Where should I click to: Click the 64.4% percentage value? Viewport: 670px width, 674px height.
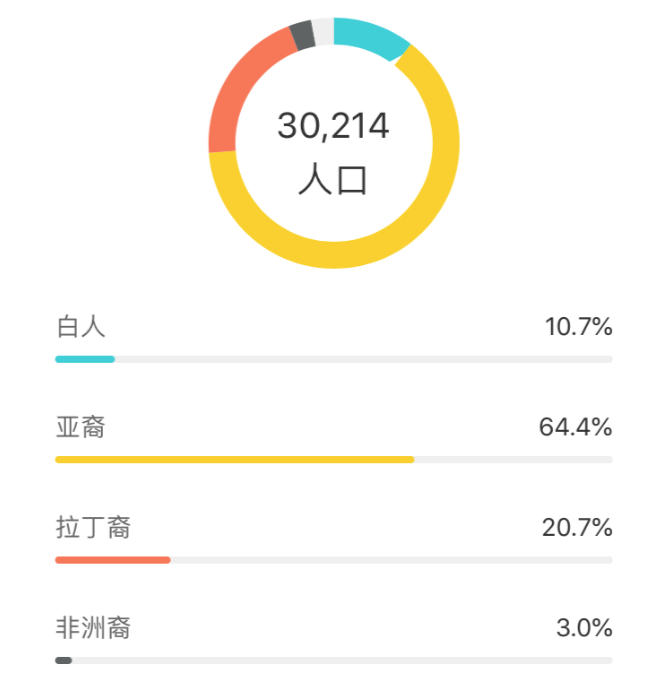[x=575, y=427]
